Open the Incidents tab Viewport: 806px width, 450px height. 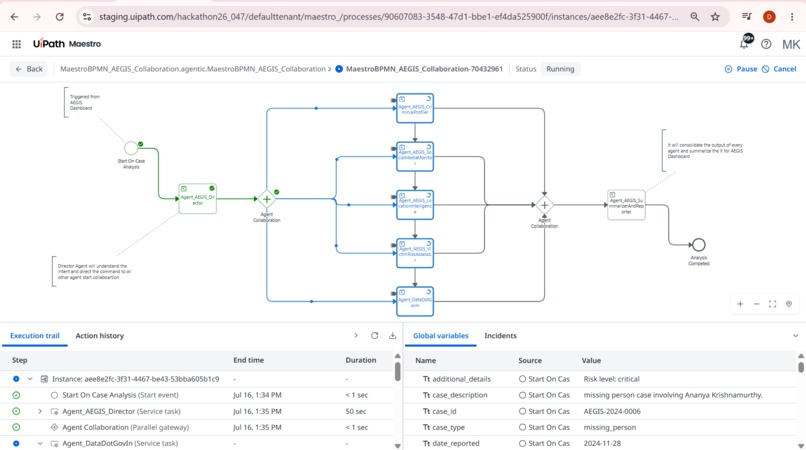click(x=500, y=336)
